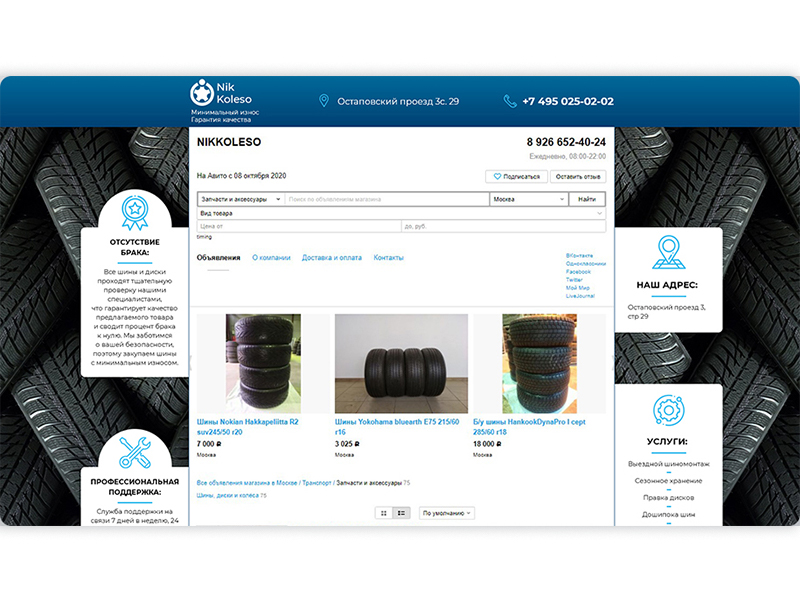Open the Транспорт breadcrumb link
Image resolution: width=800 pixels, height=600 pixels.
coord(317,483)
